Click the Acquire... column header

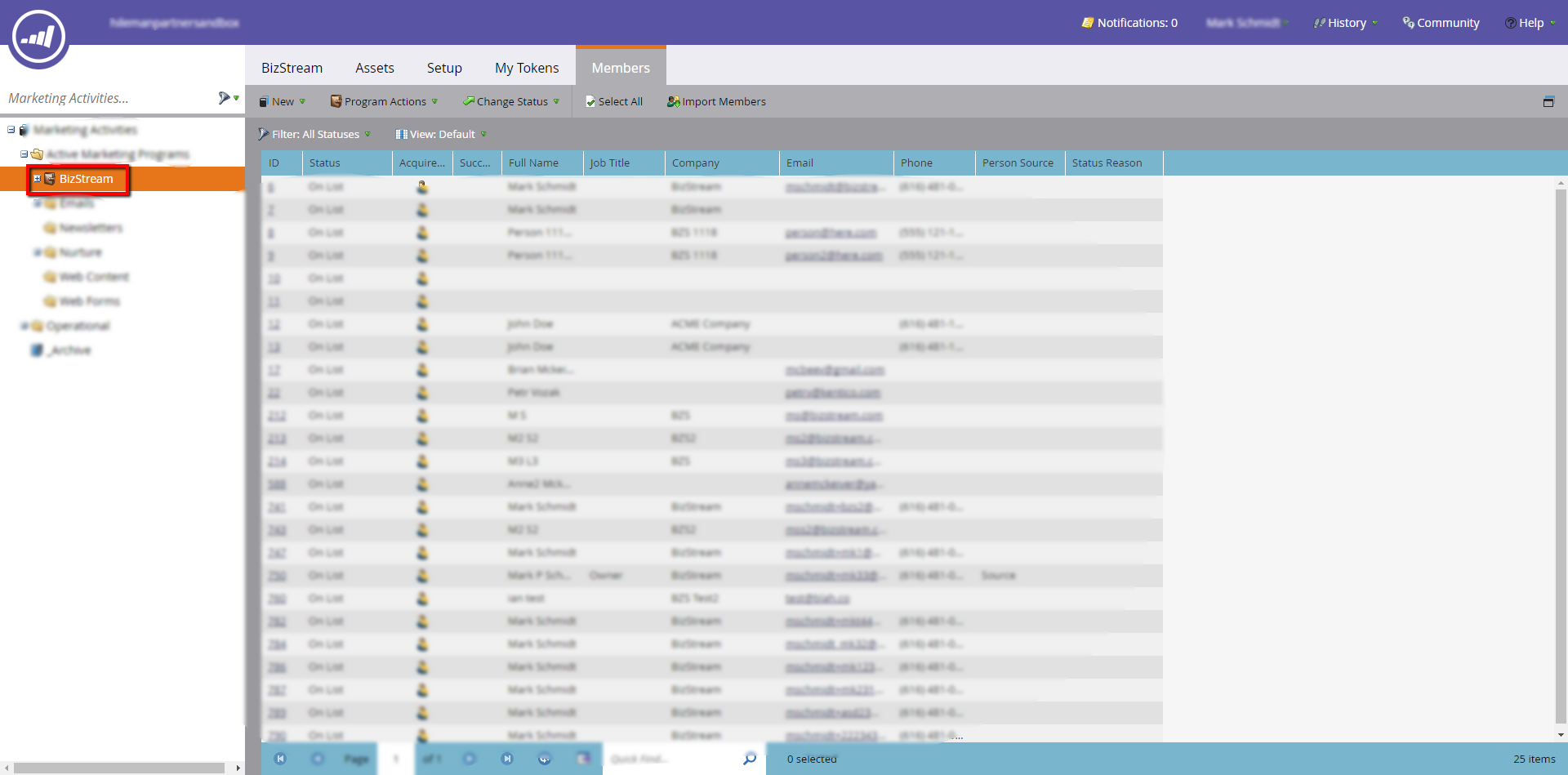coord(422,163)
